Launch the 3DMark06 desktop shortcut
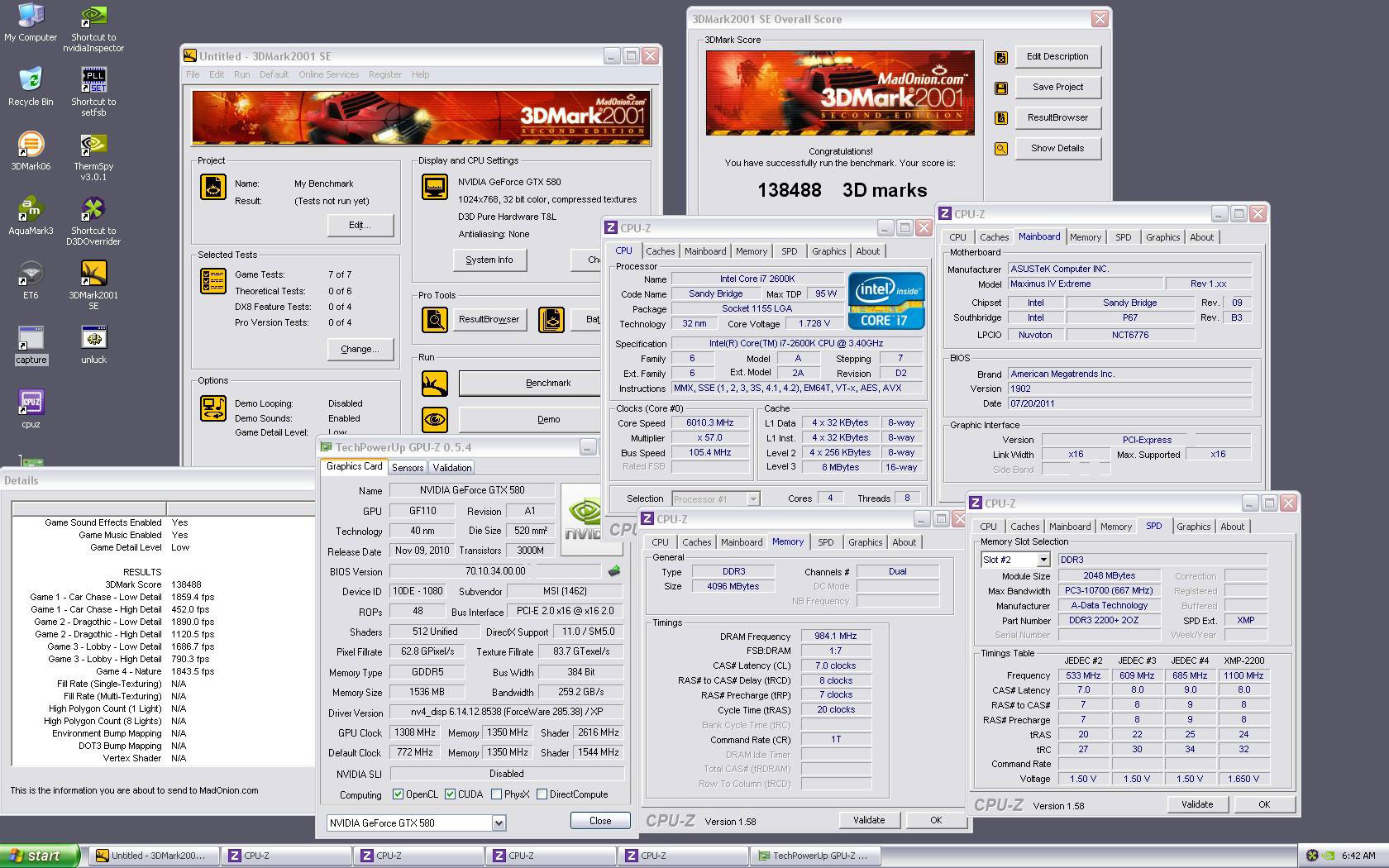1389x868 pixels. (31, 151)
